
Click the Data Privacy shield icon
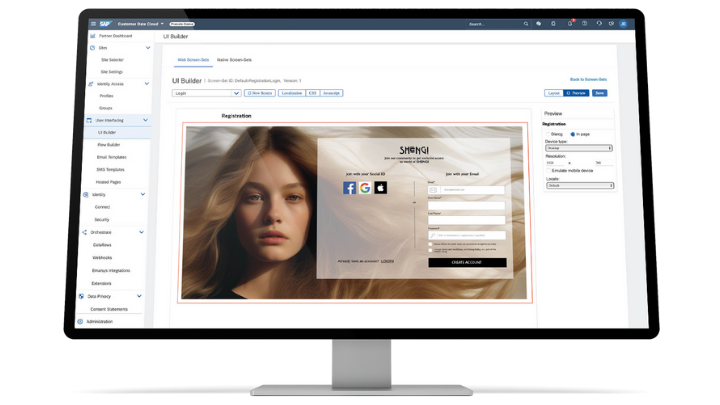coord(81,297)
